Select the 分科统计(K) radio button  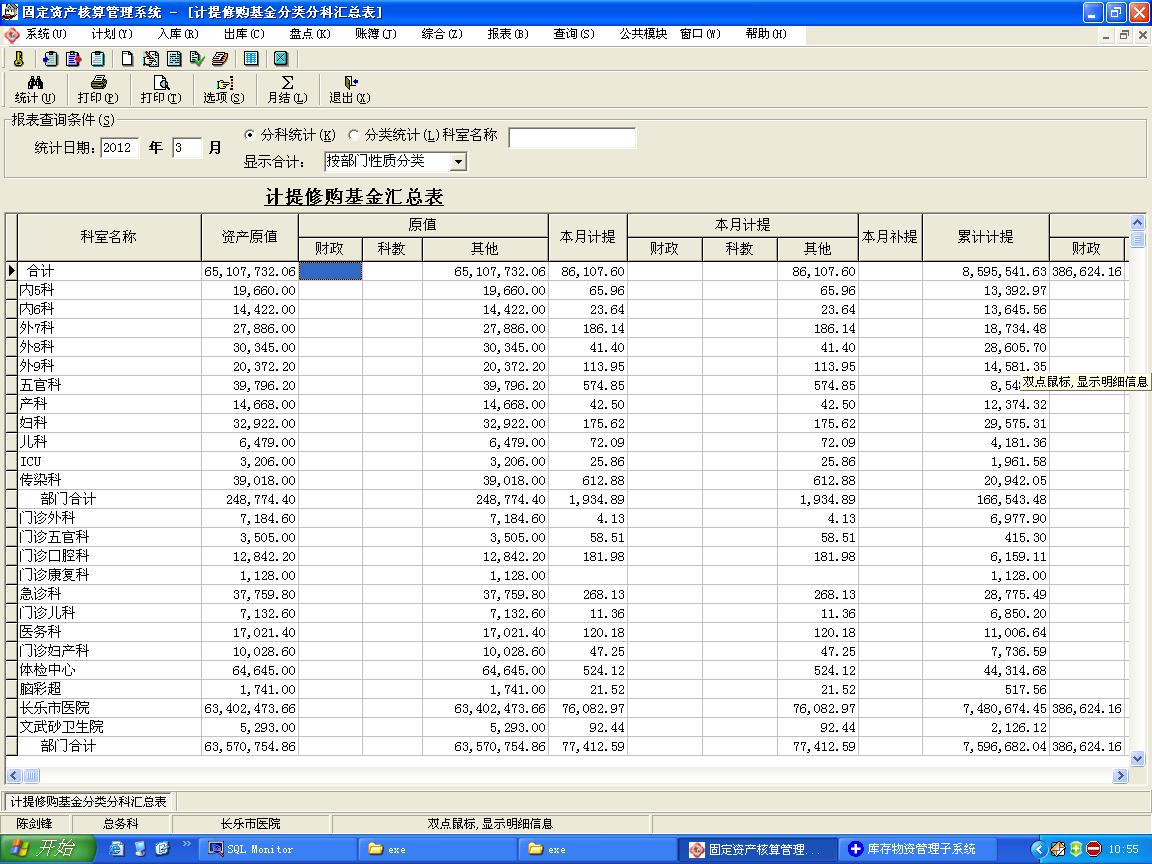[250, 135]
